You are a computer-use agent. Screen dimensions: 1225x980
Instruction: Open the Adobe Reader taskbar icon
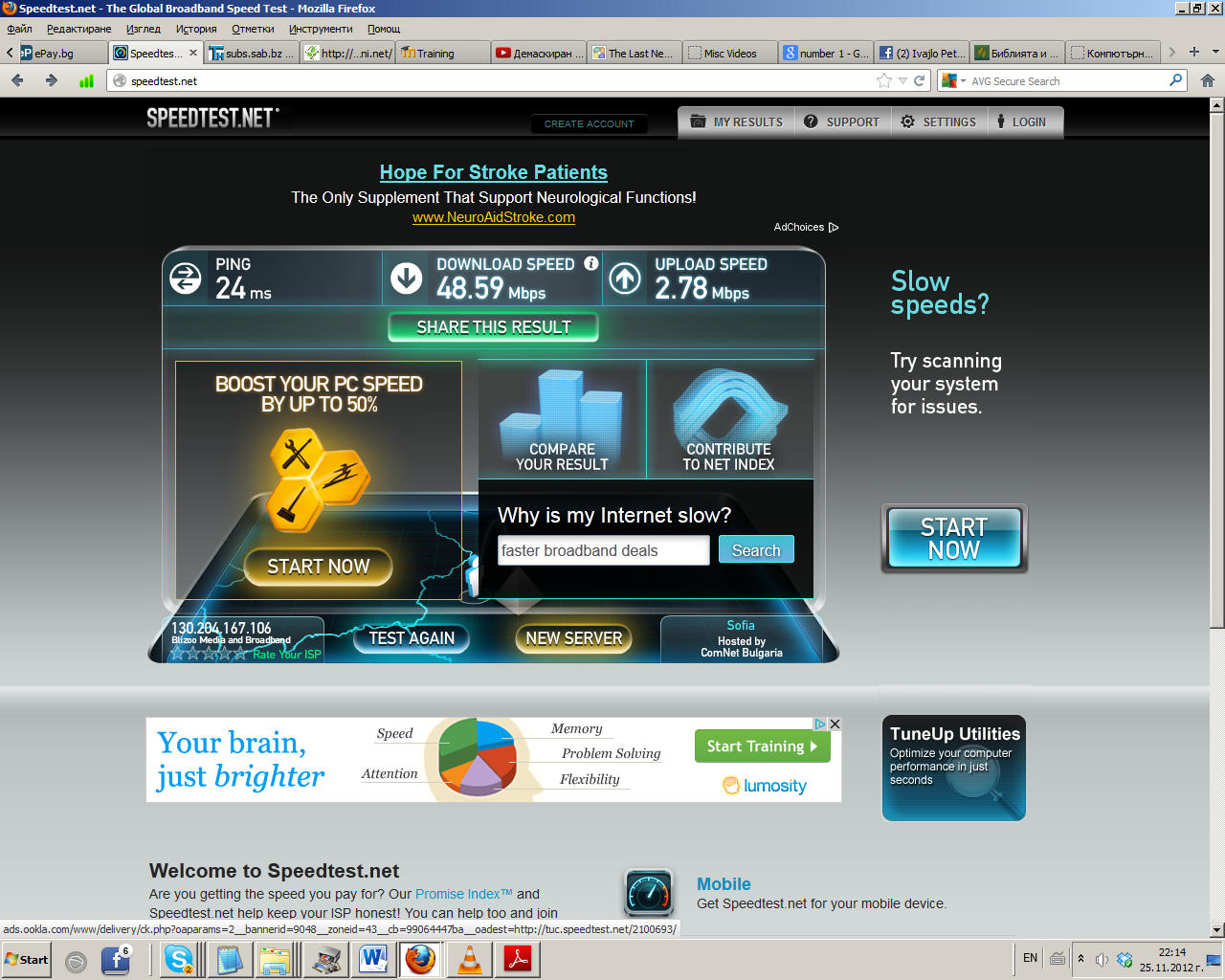pos(519,959)
